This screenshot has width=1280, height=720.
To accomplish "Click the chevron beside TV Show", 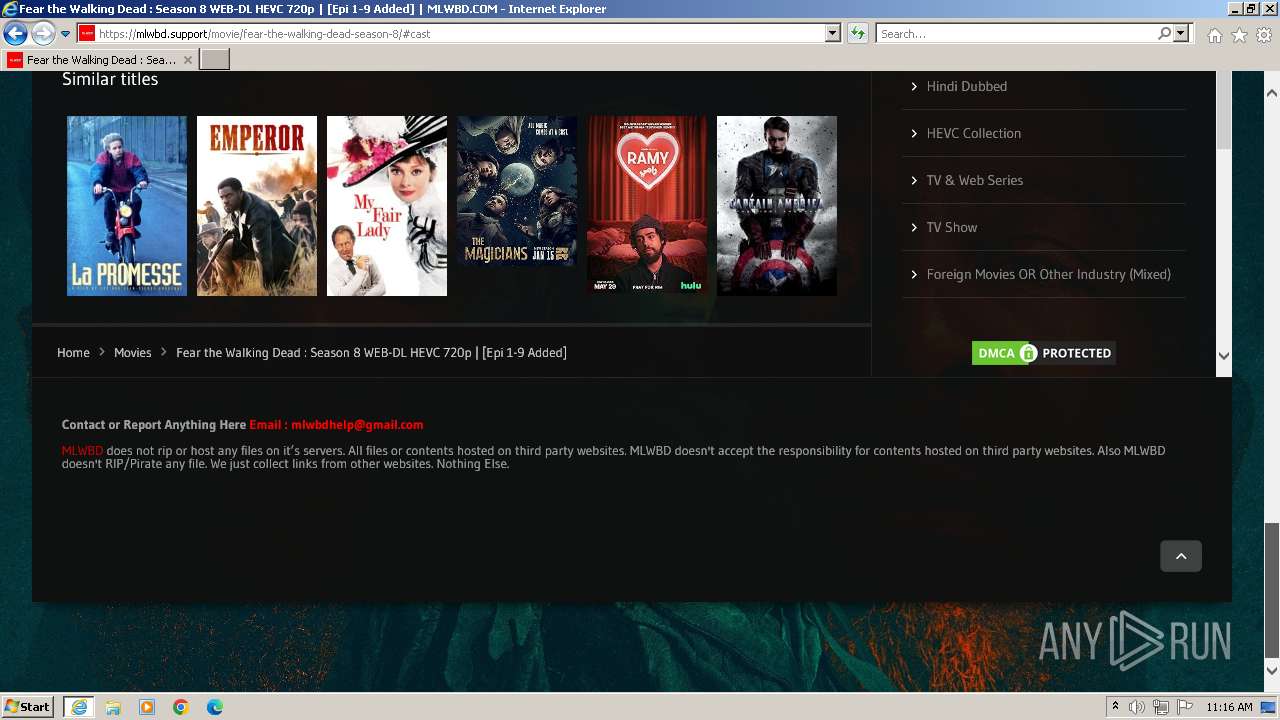I will click(914, 227).
